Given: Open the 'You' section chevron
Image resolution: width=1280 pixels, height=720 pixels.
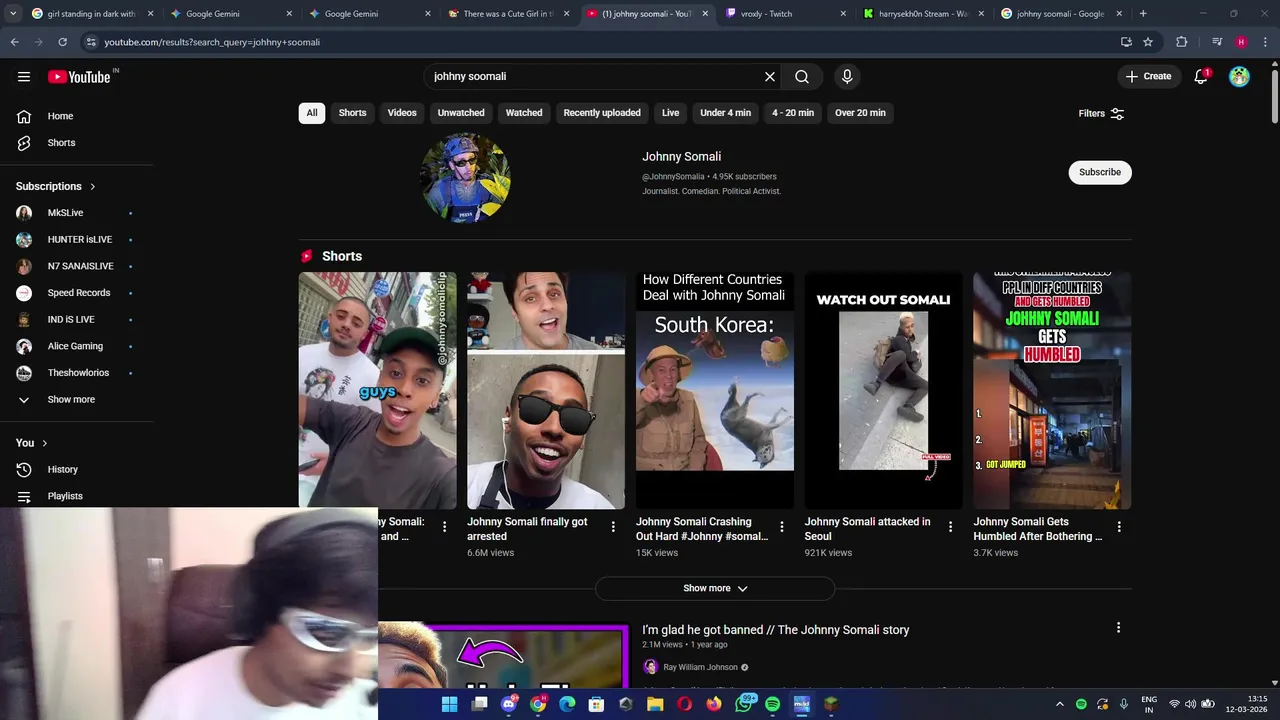Looking at the screenshot, I should 44,443.
